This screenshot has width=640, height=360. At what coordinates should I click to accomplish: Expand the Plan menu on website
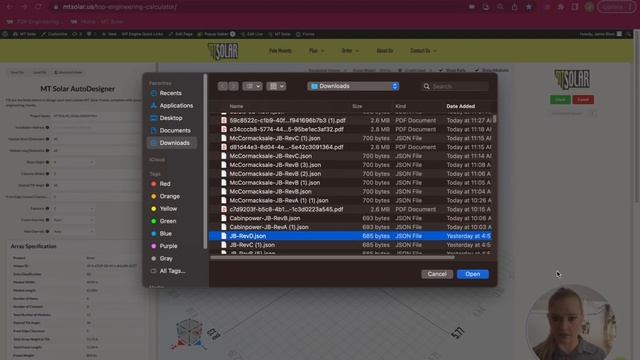pos(316,51)
